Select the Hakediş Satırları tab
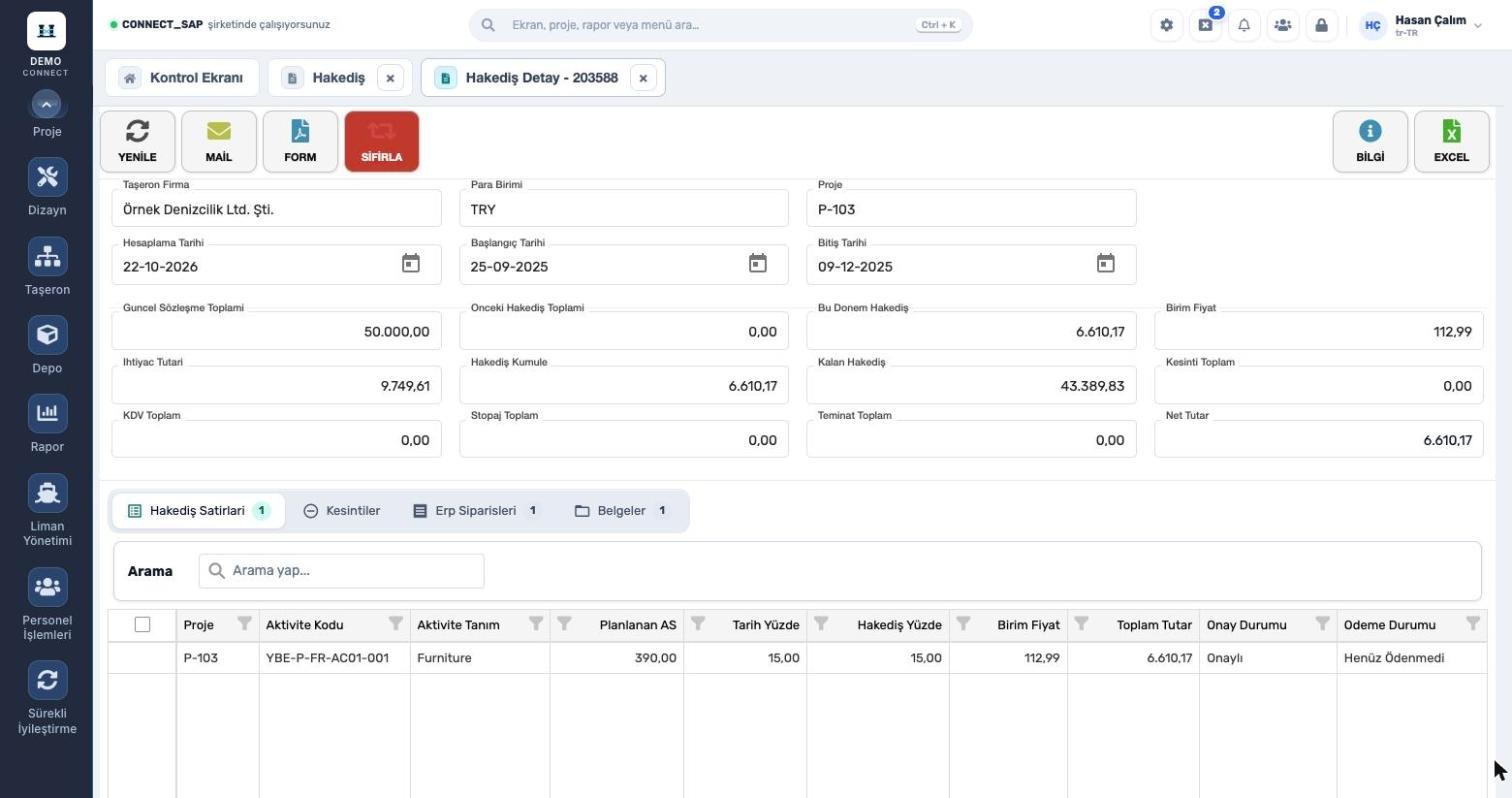The image size is (1512, 798). tap(198, 511)
